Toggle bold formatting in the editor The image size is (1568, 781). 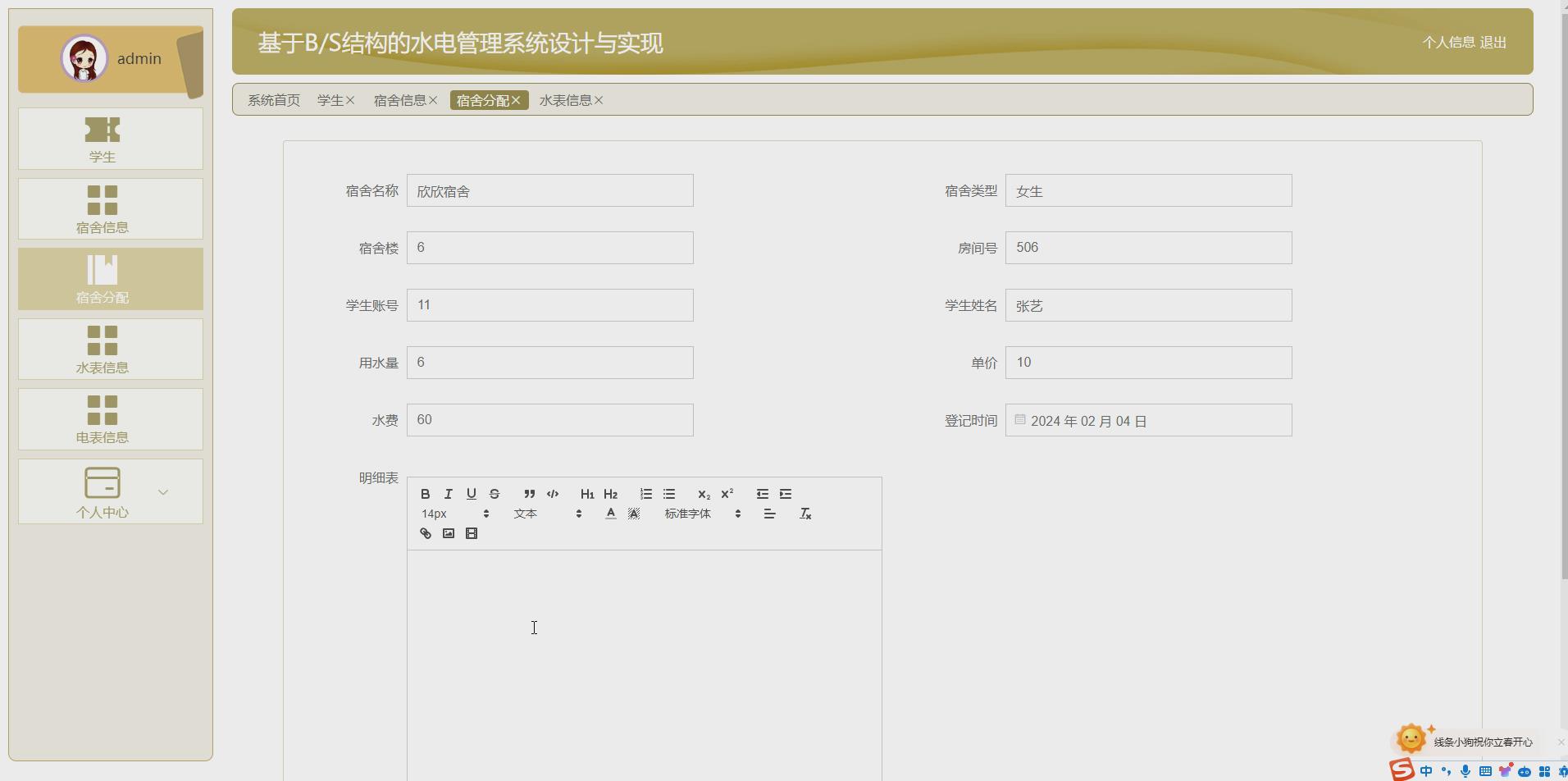[x=425, y=494]
